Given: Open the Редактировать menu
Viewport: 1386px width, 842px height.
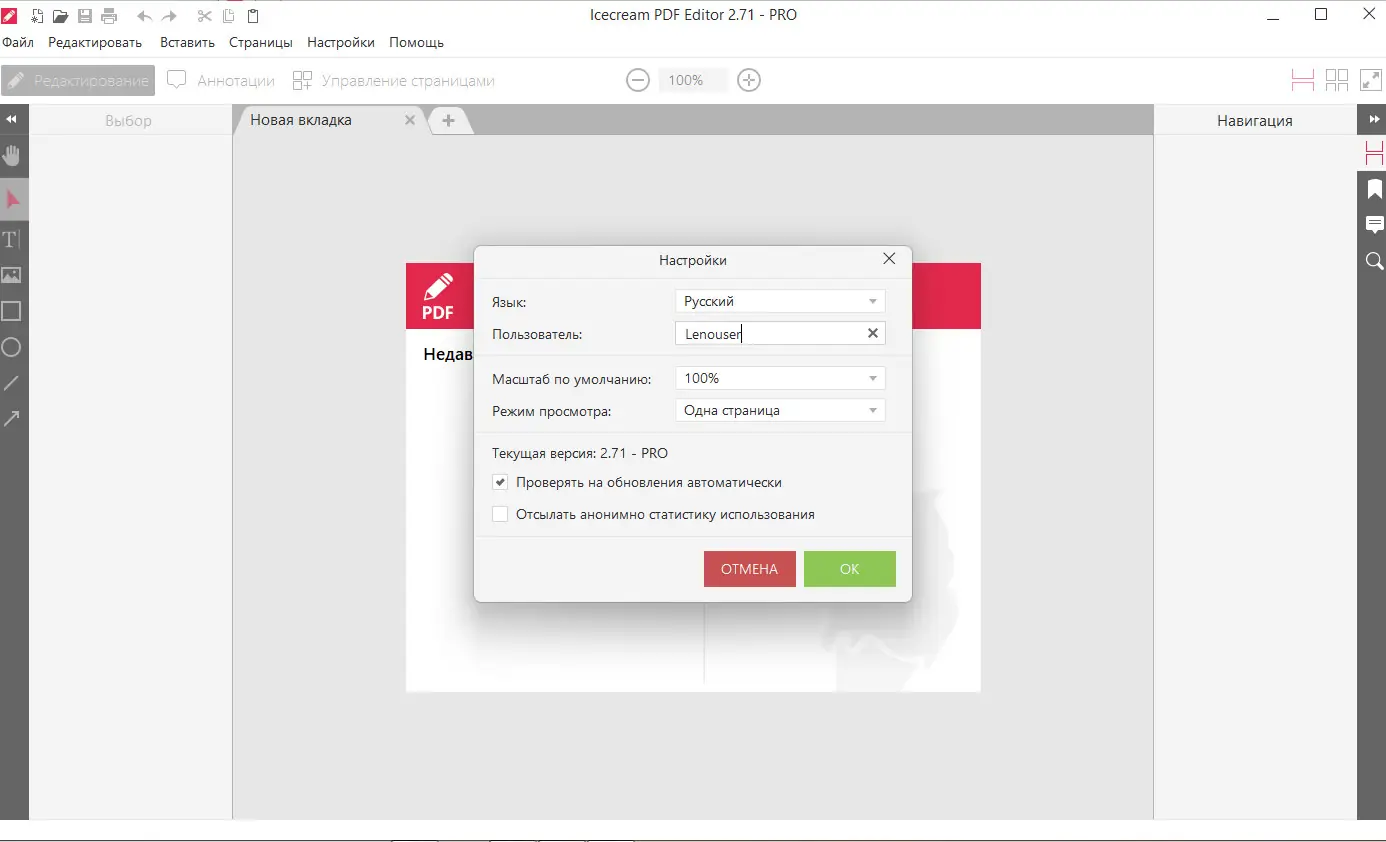Looking at the screenshot, I should [x=95, y=43].
